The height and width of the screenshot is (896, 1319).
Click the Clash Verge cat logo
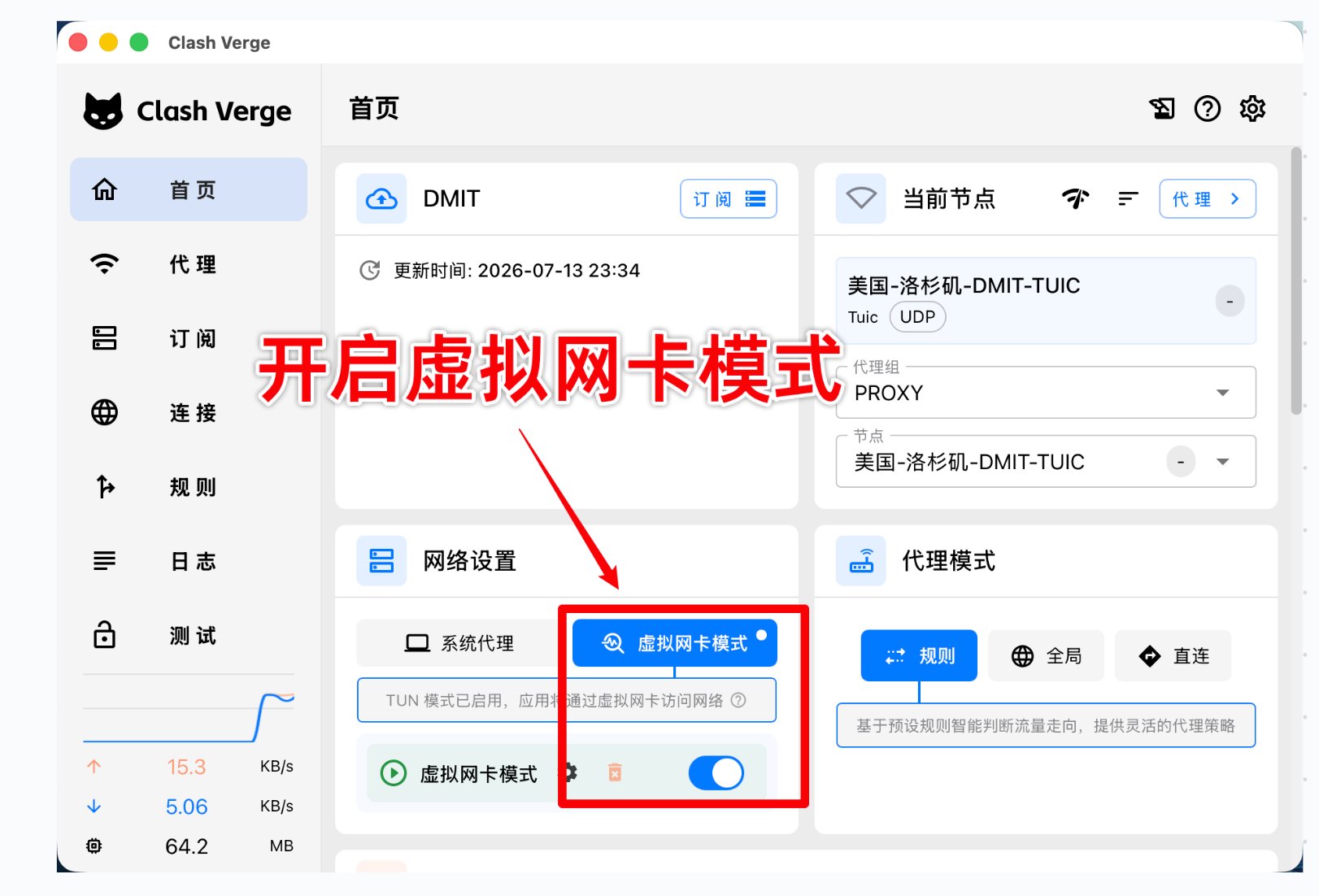pyautogui.click(x=103, y=111)
